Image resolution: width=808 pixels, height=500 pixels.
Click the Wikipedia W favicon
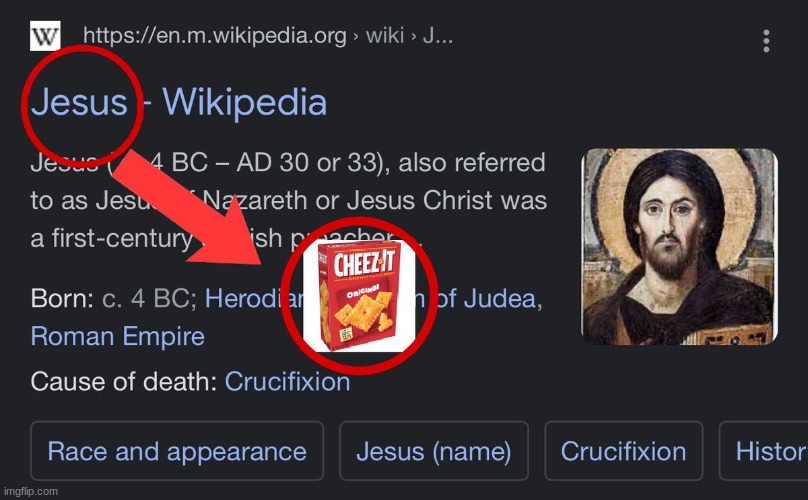point(46,38)
